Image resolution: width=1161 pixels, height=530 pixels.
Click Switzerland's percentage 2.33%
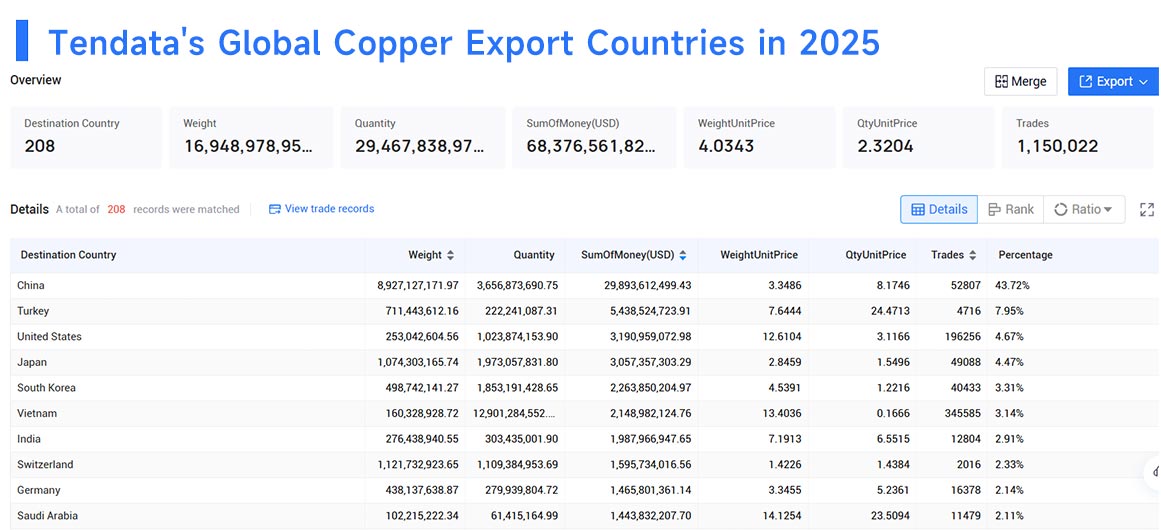pos(1011,464)
